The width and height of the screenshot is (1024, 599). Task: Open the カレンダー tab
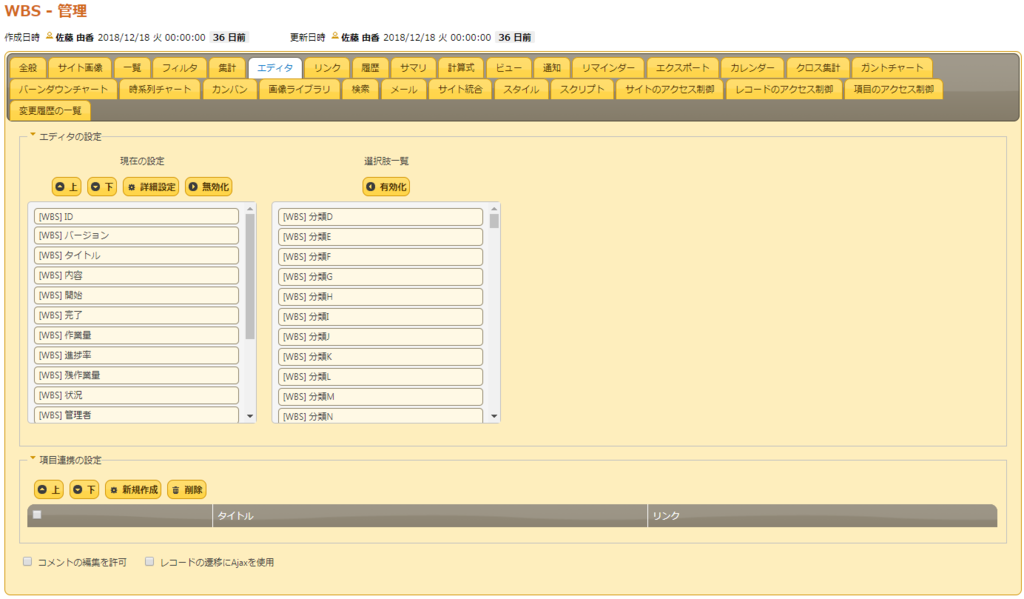click(x=752, y=68)
